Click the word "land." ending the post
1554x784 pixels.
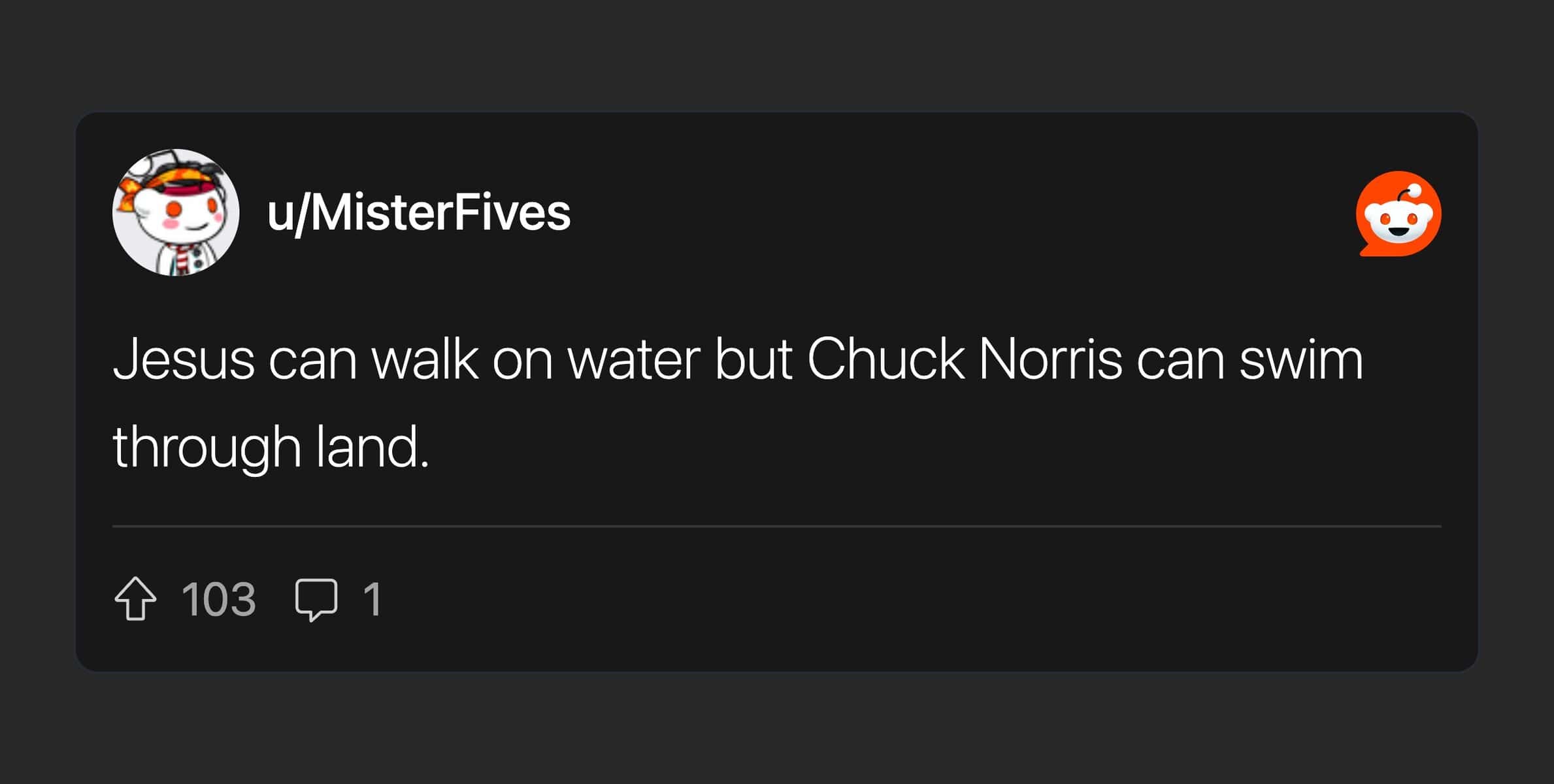click(372, 448)
